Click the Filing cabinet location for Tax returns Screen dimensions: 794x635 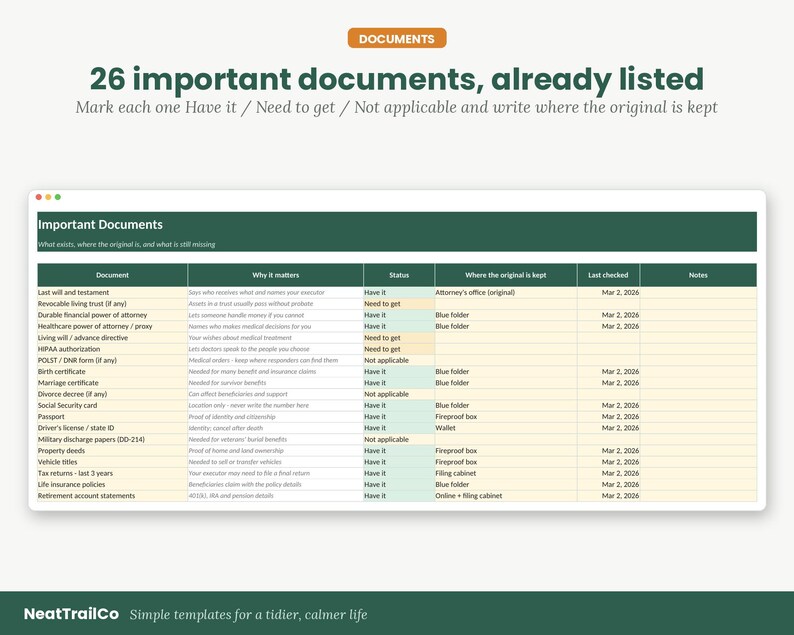tap(506, 473)
